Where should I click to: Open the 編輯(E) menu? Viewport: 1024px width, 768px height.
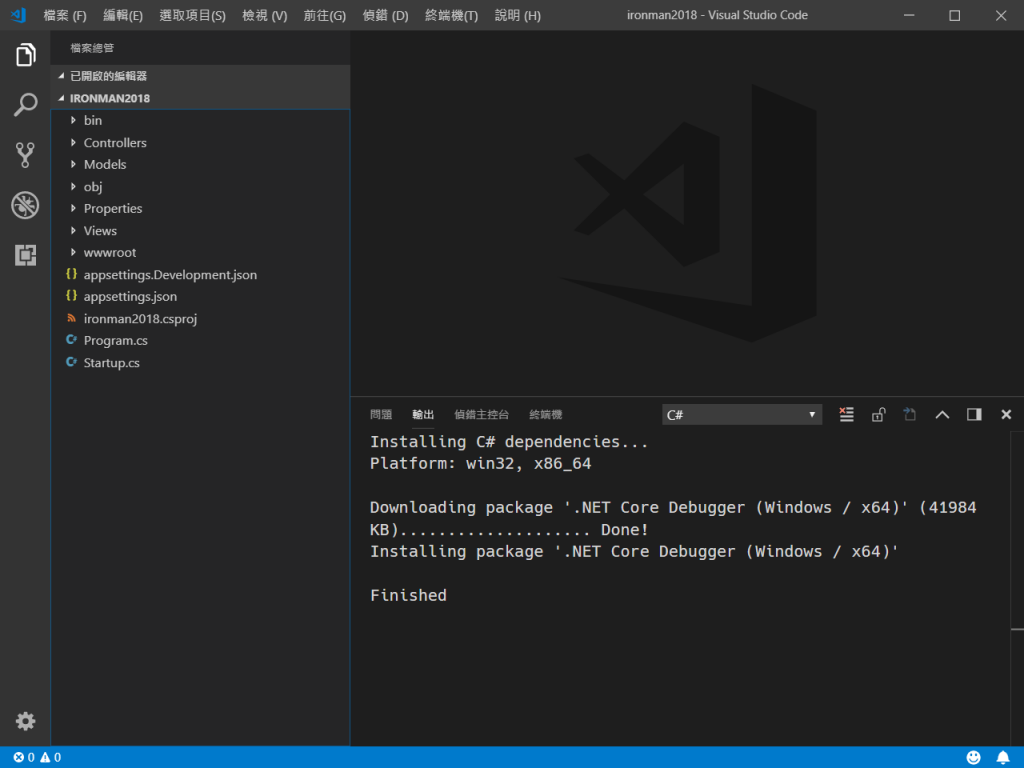point(123,15)
